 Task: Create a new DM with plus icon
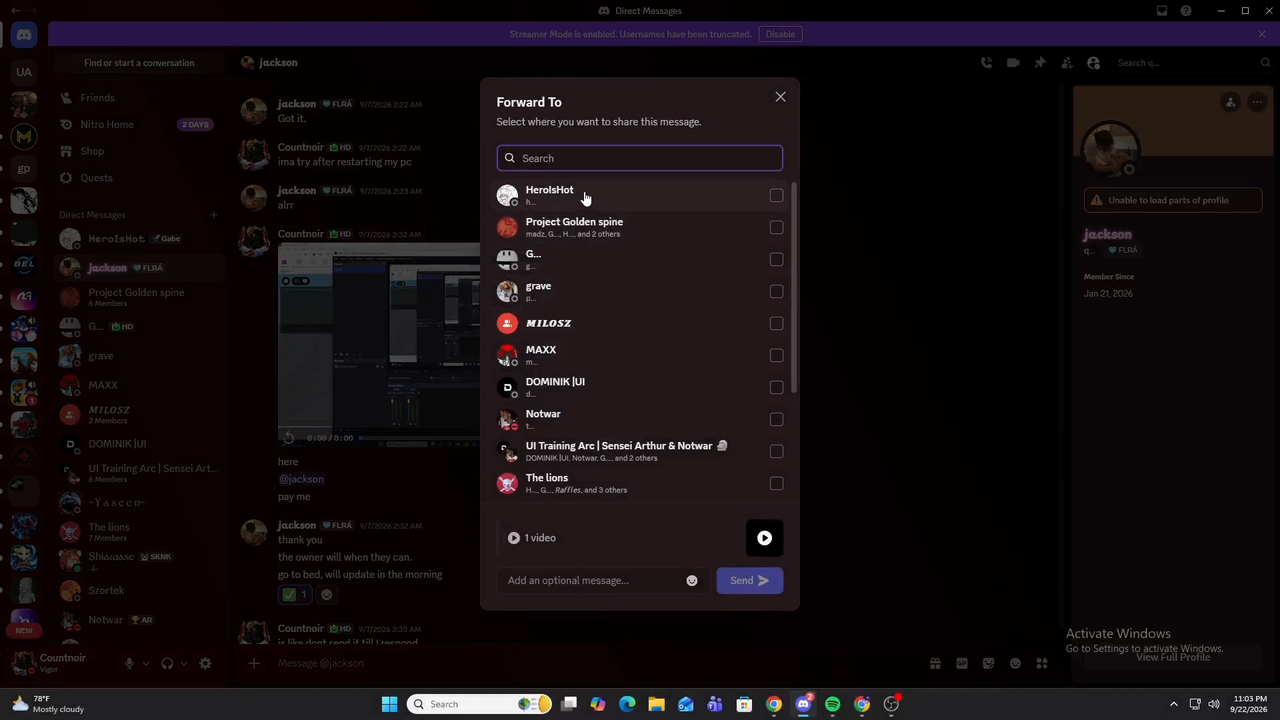213,214
